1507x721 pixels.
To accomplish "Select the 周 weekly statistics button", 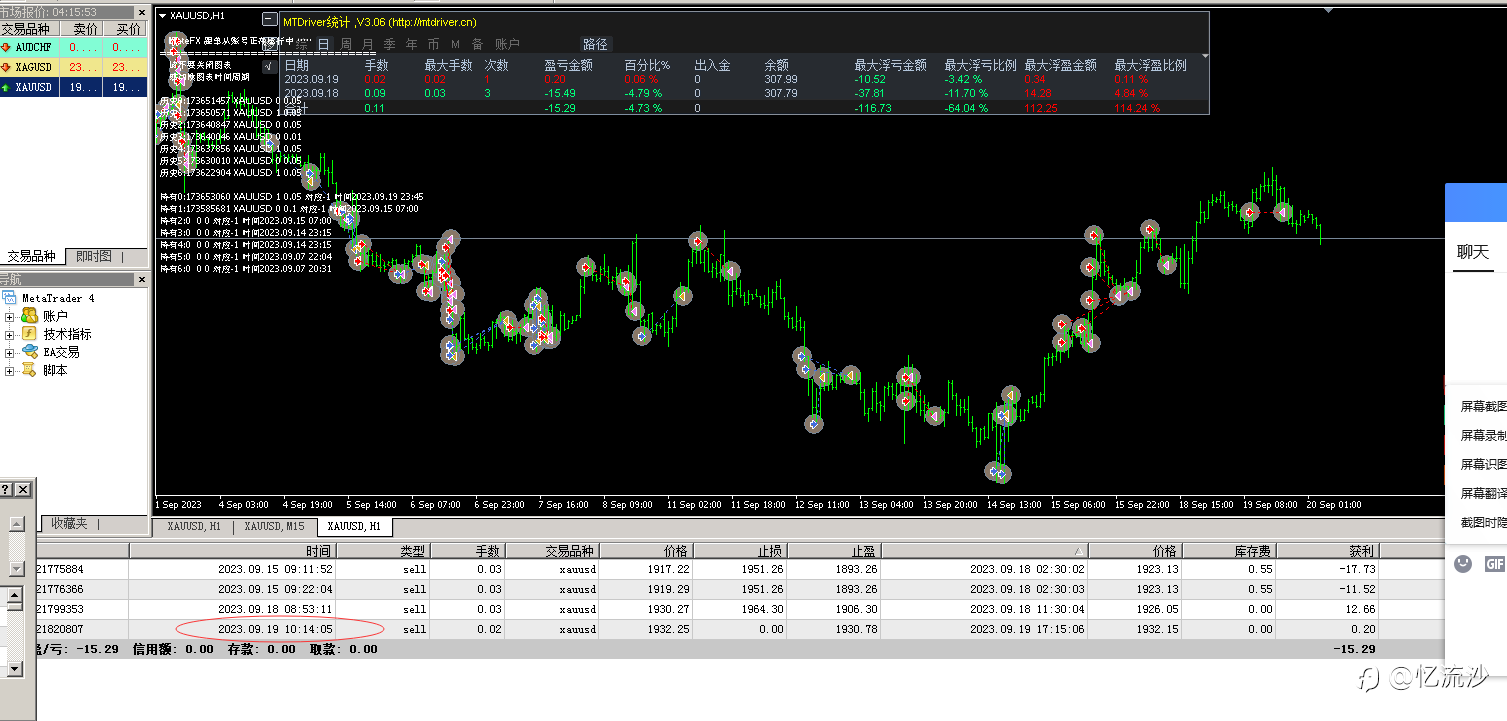I will (346, 44).
